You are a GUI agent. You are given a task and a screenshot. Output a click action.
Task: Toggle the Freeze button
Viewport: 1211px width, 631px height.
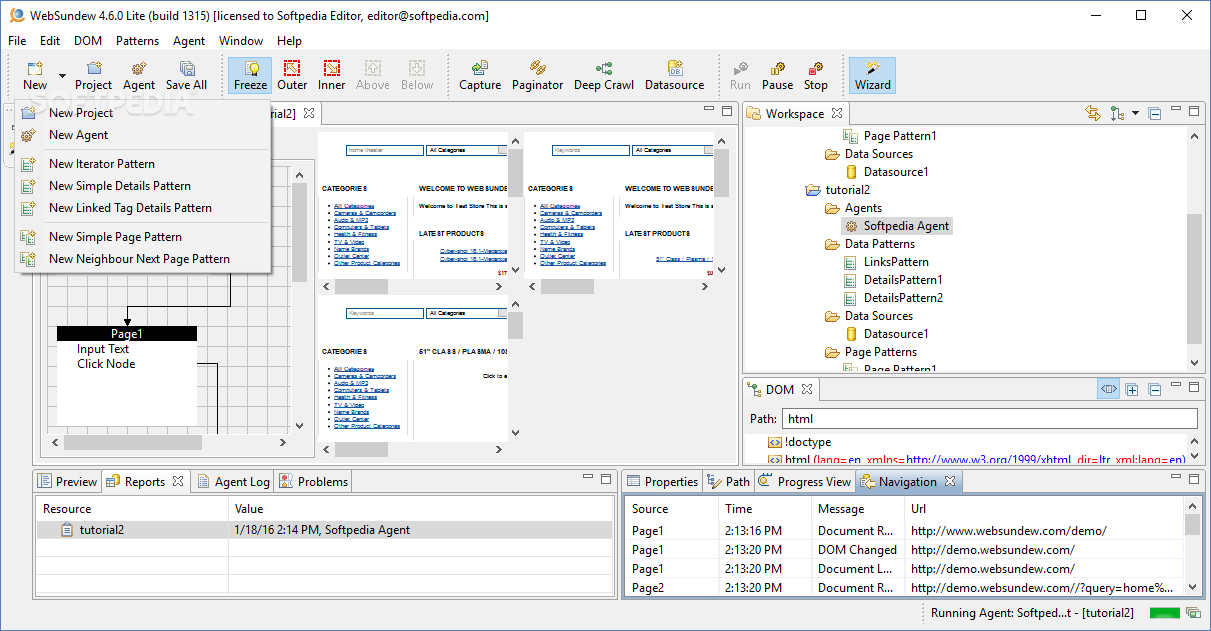click(250, 75)
